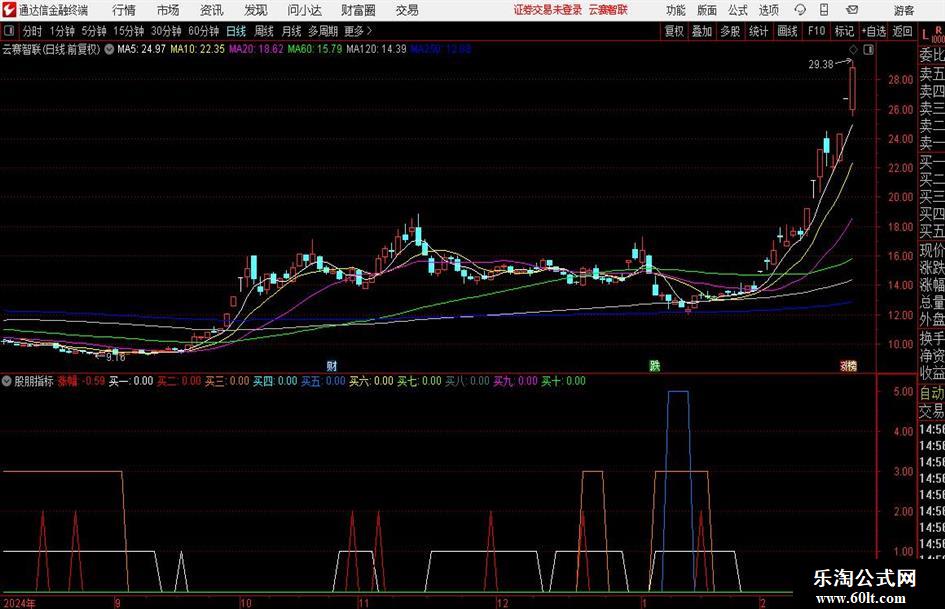Click 证券交易未登录 login link

click(x=548, y=10)
